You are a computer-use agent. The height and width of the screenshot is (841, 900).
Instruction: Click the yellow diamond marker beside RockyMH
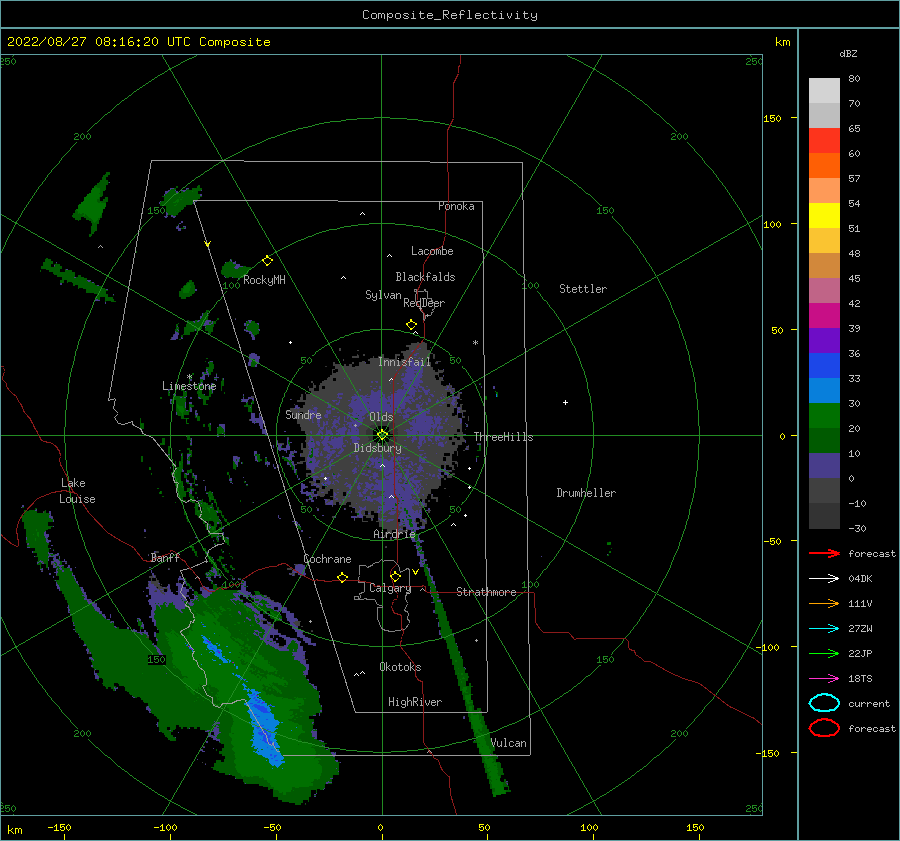click(x=267, y=261)
